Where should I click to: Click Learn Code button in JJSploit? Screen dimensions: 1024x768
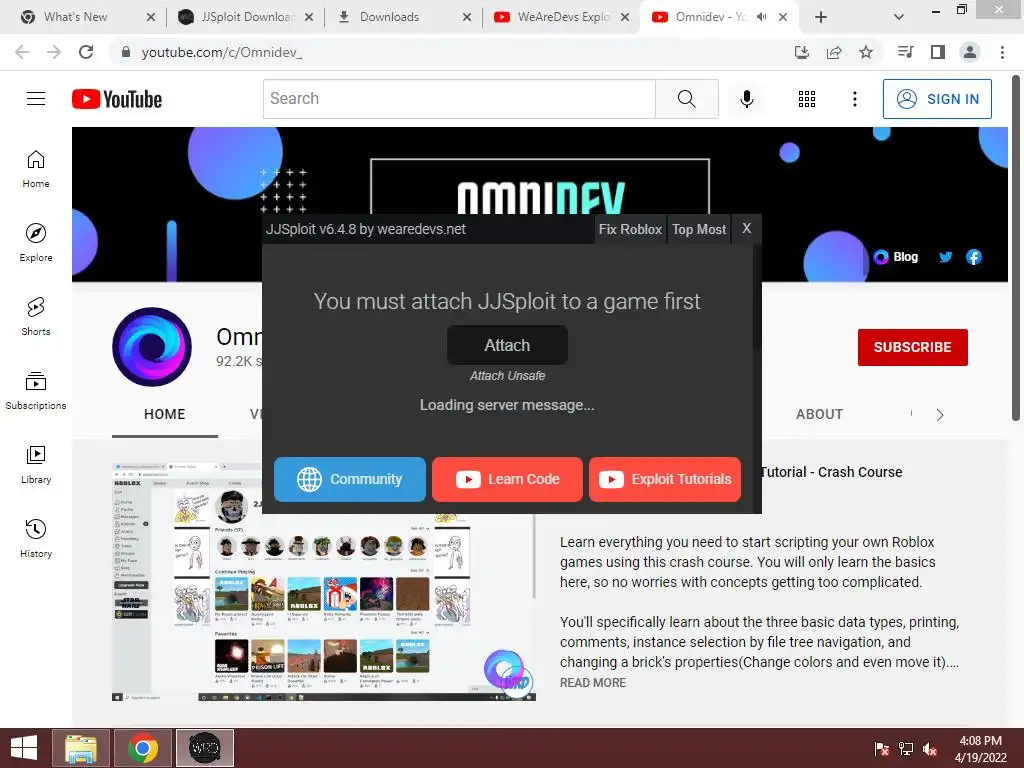click(507, 479)
